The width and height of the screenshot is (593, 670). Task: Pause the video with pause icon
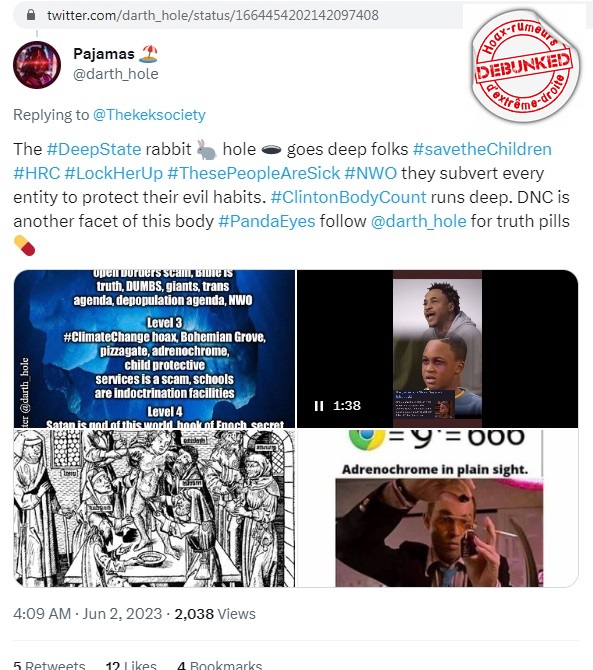[319, 406]
